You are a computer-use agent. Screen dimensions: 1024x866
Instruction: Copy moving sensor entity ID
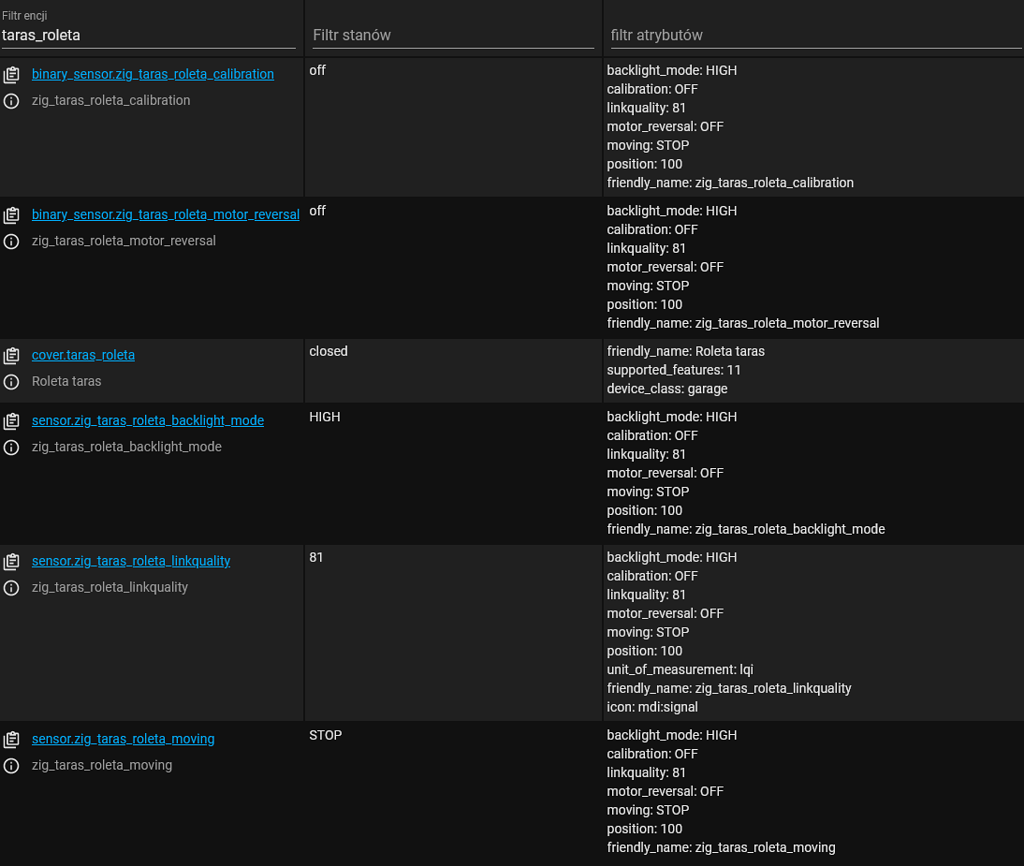coord(11,740)
